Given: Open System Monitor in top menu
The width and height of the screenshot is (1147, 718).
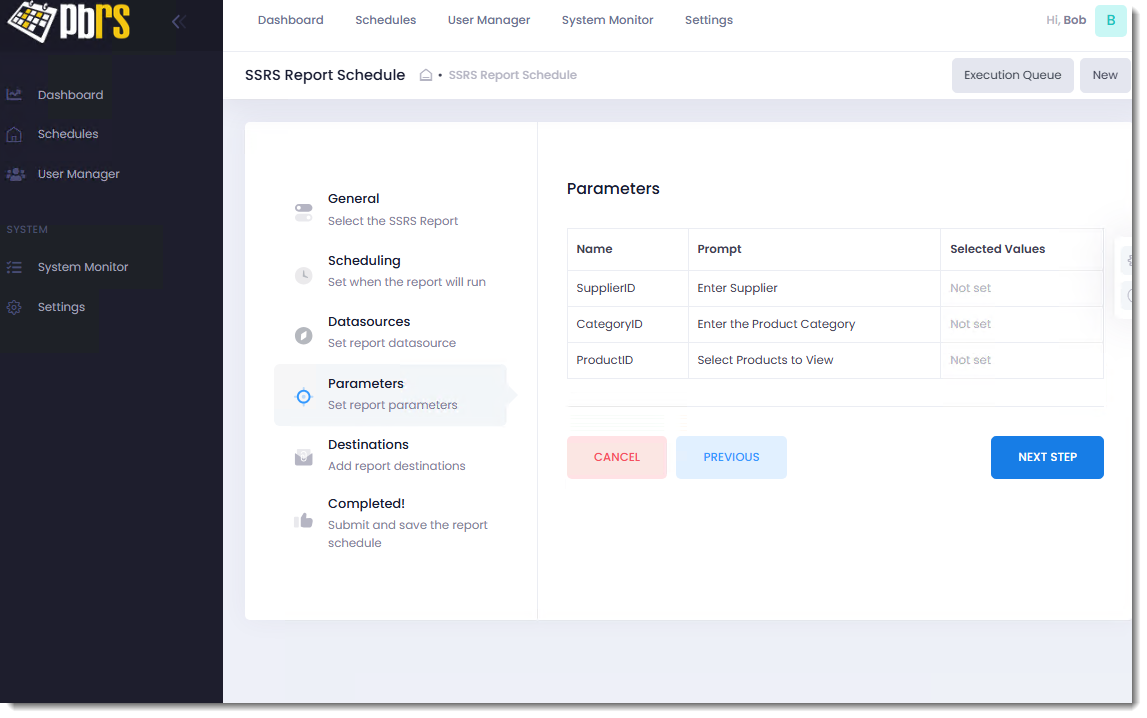Looking at the screenshot, I should (x=607, y=20).
